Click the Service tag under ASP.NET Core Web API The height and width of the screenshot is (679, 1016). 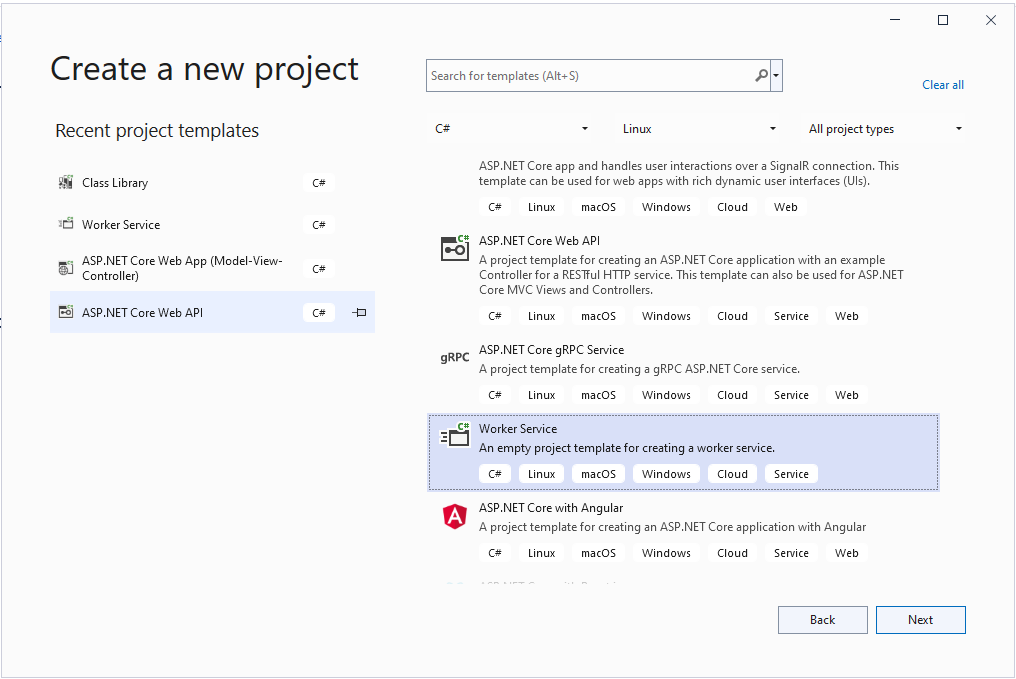click(x=791, y=316)
